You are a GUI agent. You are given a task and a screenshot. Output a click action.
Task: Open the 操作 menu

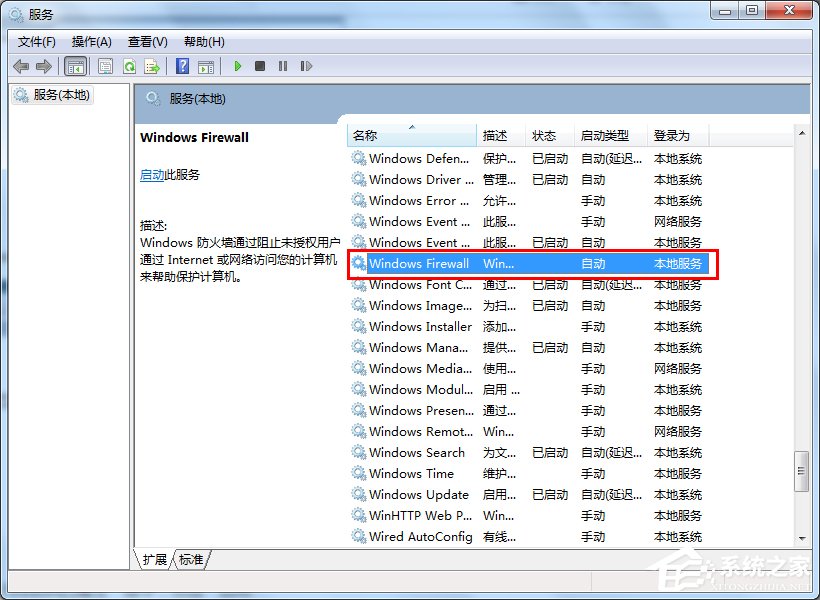[x=91, y=41]
